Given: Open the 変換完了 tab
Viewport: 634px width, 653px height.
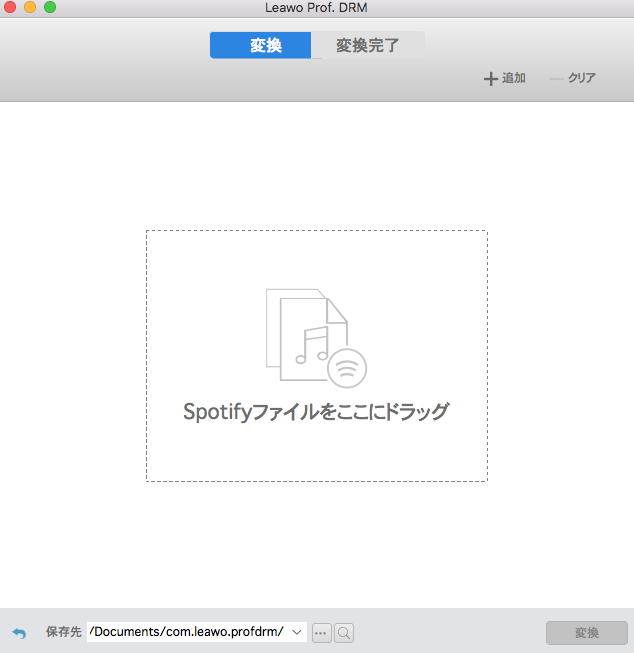Looking at the screenshot, I should (367, 45).
